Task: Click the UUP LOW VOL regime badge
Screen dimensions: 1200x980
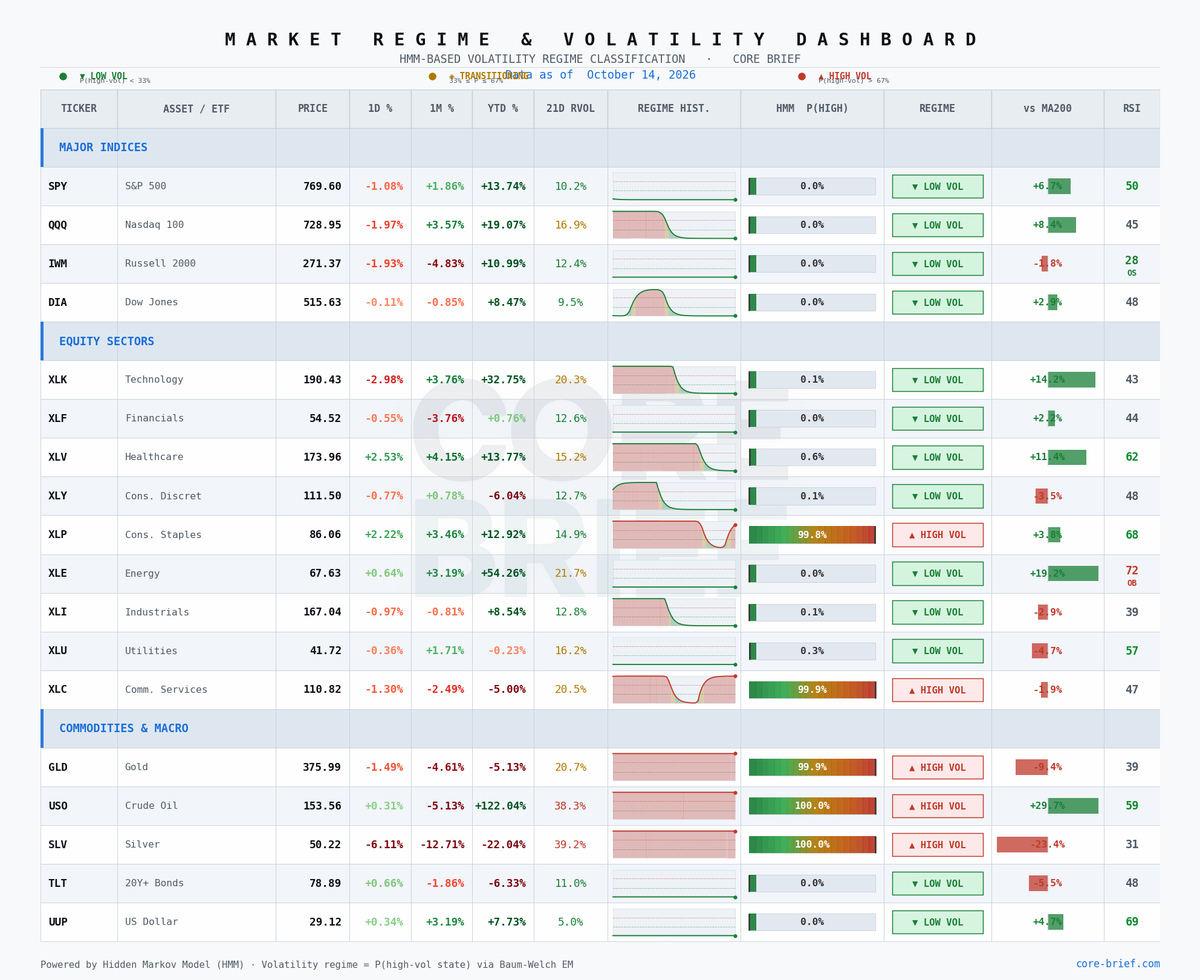Action: pos(938,922)
